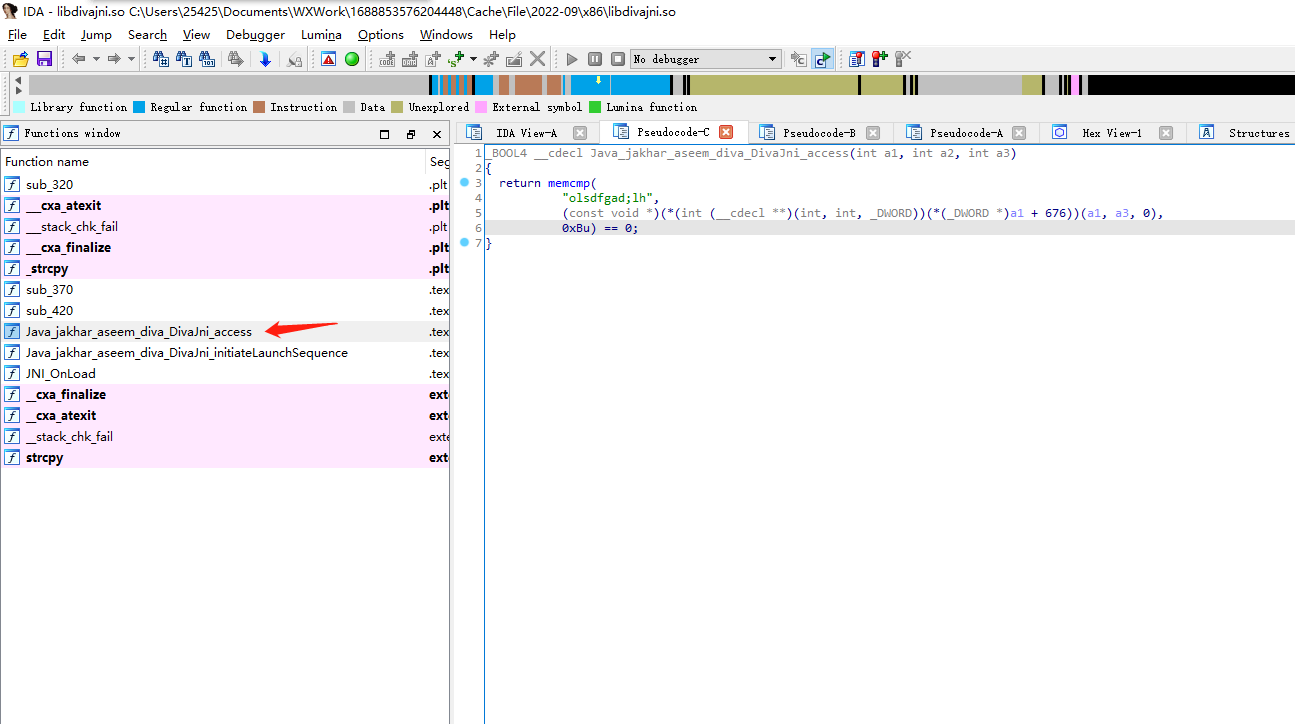Open the Search menu
This screenshot has height=724, width=1295.
147,34
